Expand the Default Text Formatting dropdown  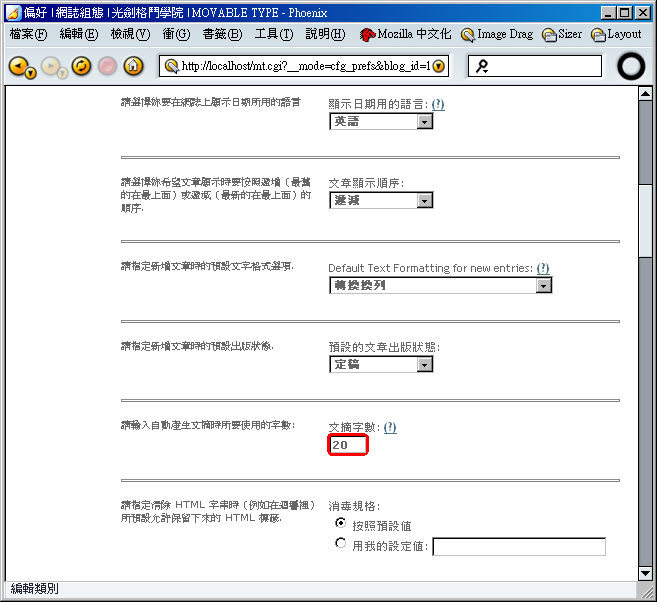(x=441, y=285)
